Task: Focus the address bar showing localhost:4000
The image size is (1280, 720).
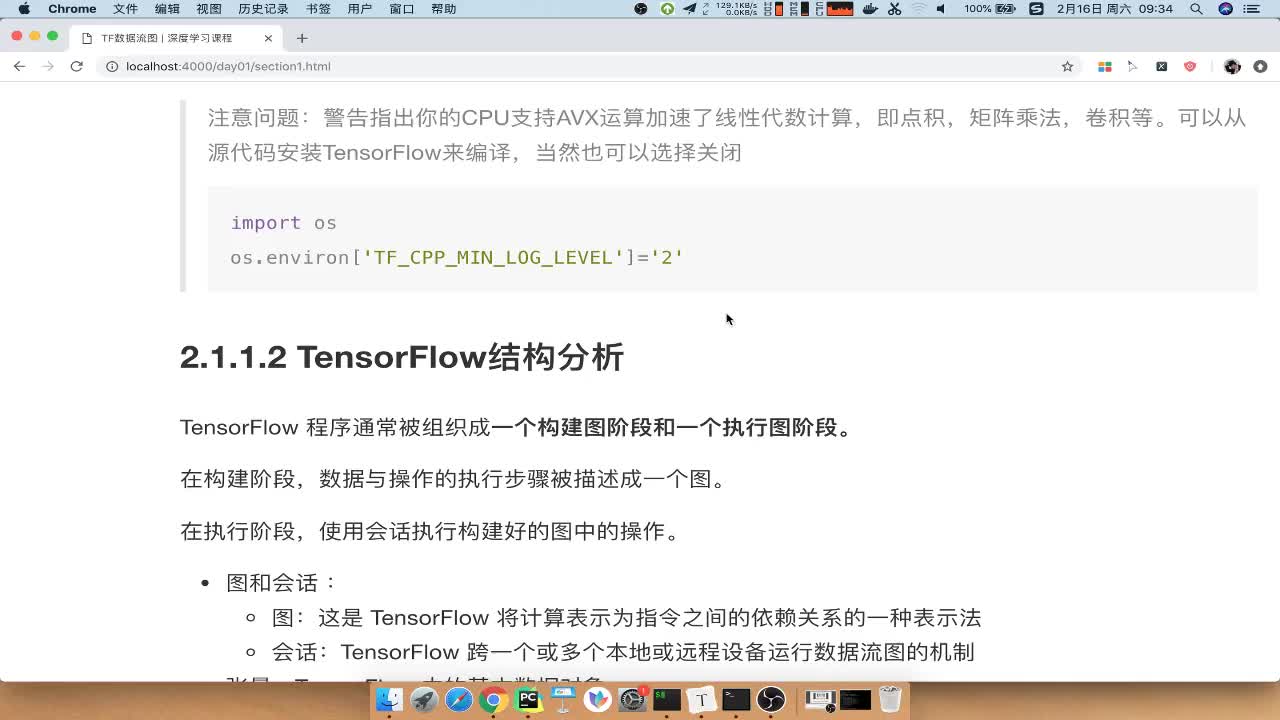Action: click(580, 66)
